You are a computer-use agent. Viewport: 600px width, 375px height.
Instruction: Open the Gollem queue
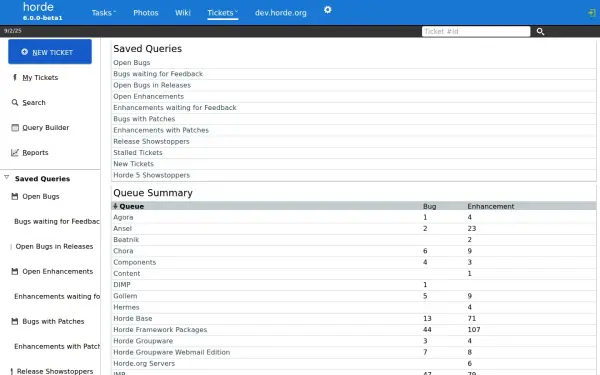pos(125,296)
